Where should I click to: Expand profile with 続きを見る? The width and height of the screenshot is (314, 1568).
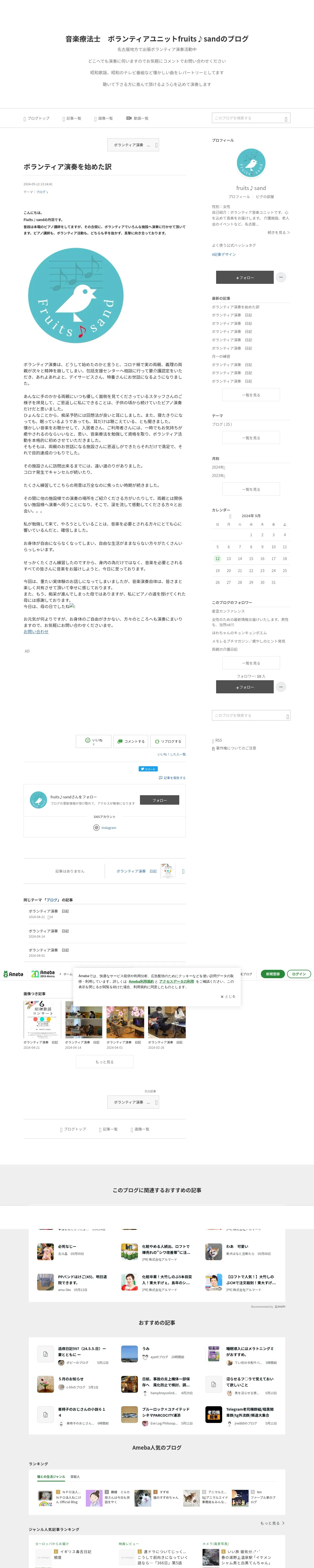279,233
